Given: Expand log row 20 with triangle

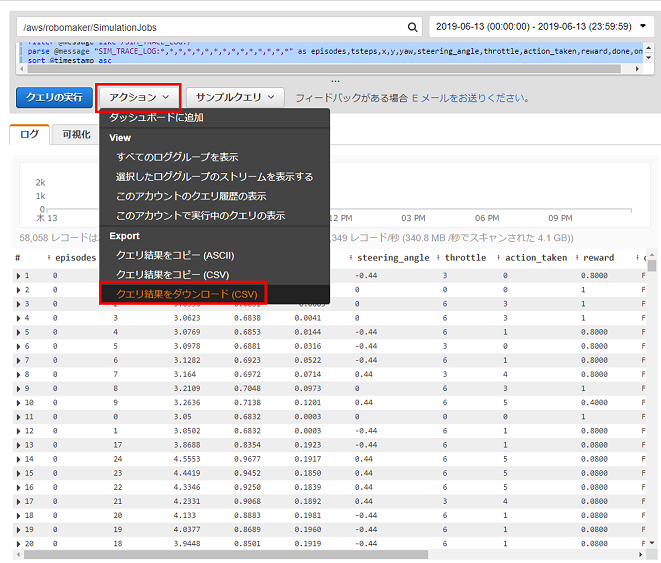Looking at the screenshot, I should (18, 545).
